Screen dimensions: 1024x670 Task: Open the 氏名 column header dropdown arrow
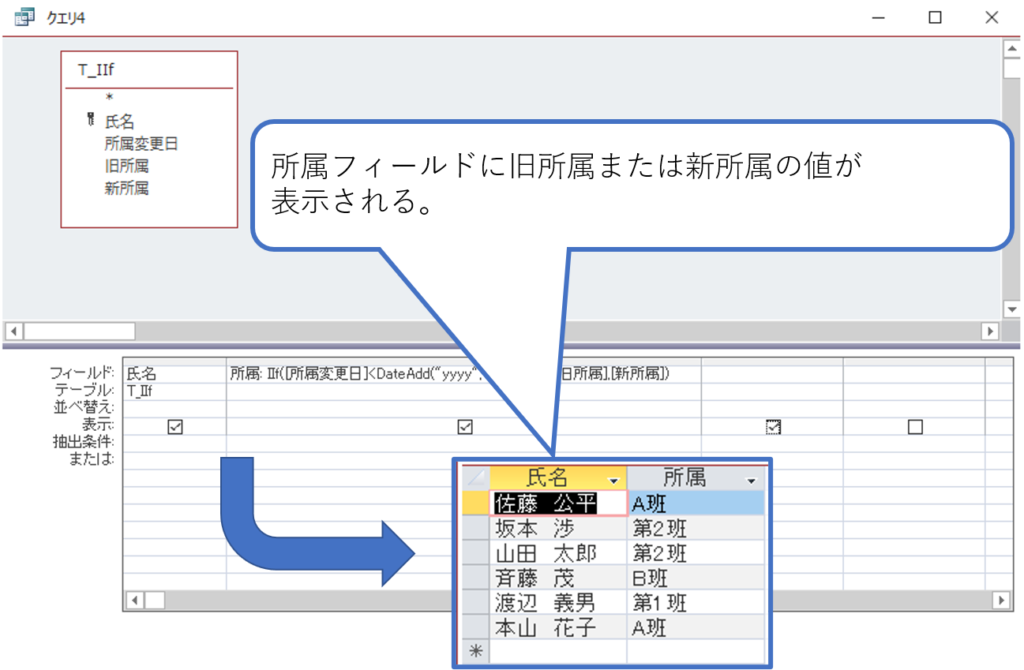coord(613,481)
